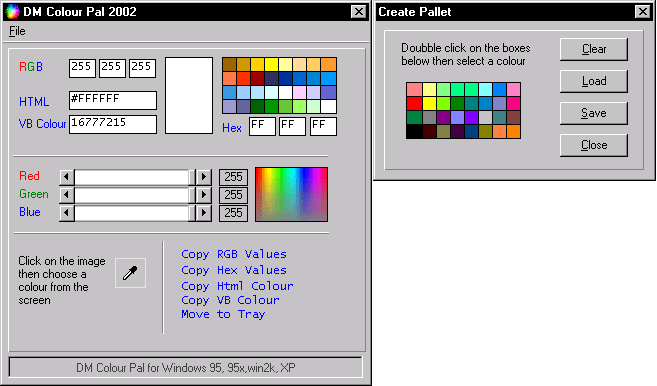Click inside the rainbow colour spectrum picker
The image size is (657, 386).
(x=291, y=194)
